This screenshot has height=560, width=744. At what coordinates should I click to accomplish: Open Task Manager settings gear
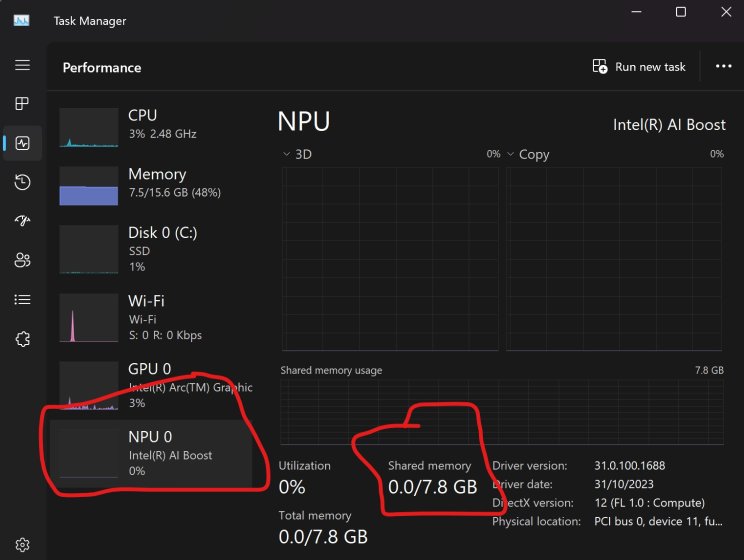(x=22, y=545)
